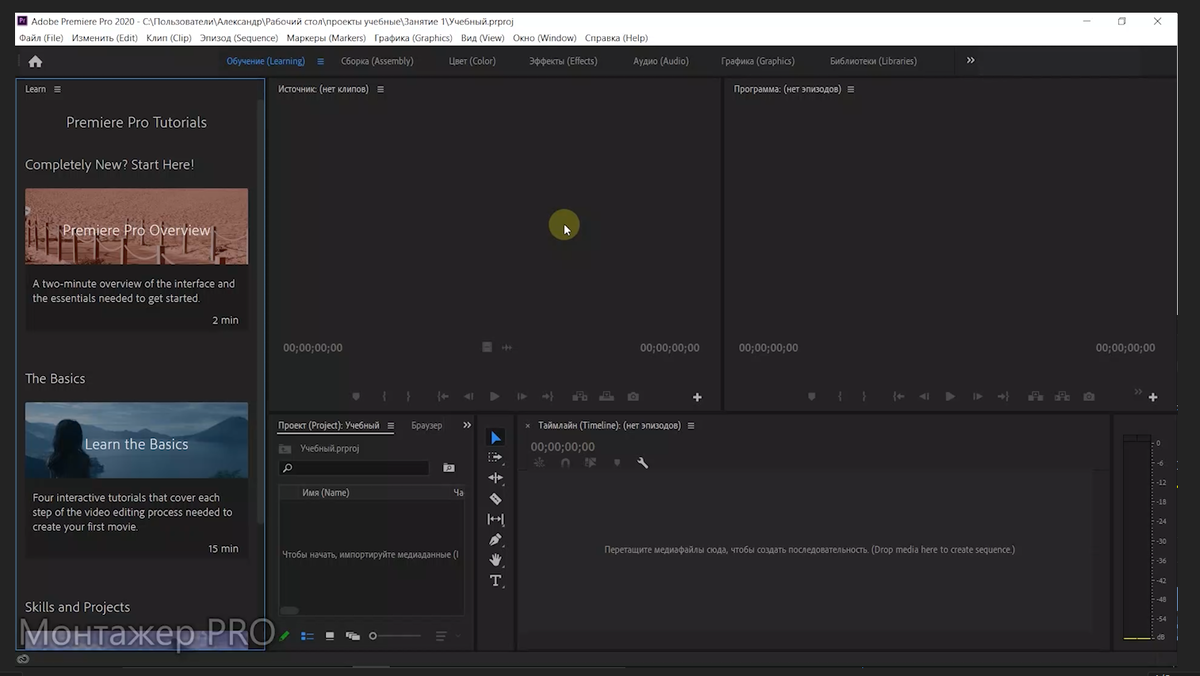The image size is (1200, 676).
Task: Open Timeline panel hamburger menu
Action: click(691, 426)
